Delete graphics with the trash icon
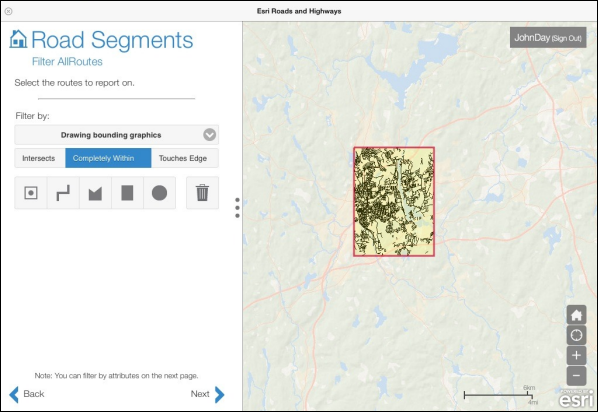Image resolution: width=598 pixels, height=412 pixels. tap(203, 193)
